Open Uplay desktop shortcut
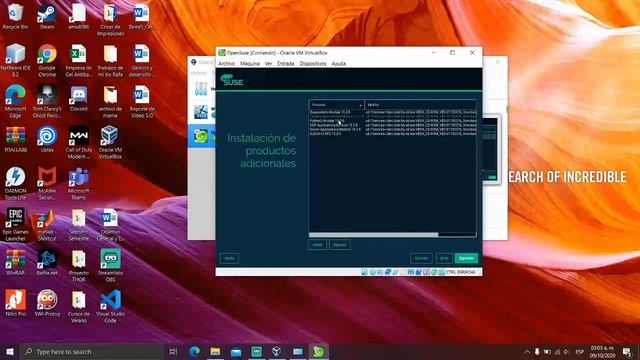Image resolution: width=640 pixels, height=360 pixels. [x=47, y=139]
